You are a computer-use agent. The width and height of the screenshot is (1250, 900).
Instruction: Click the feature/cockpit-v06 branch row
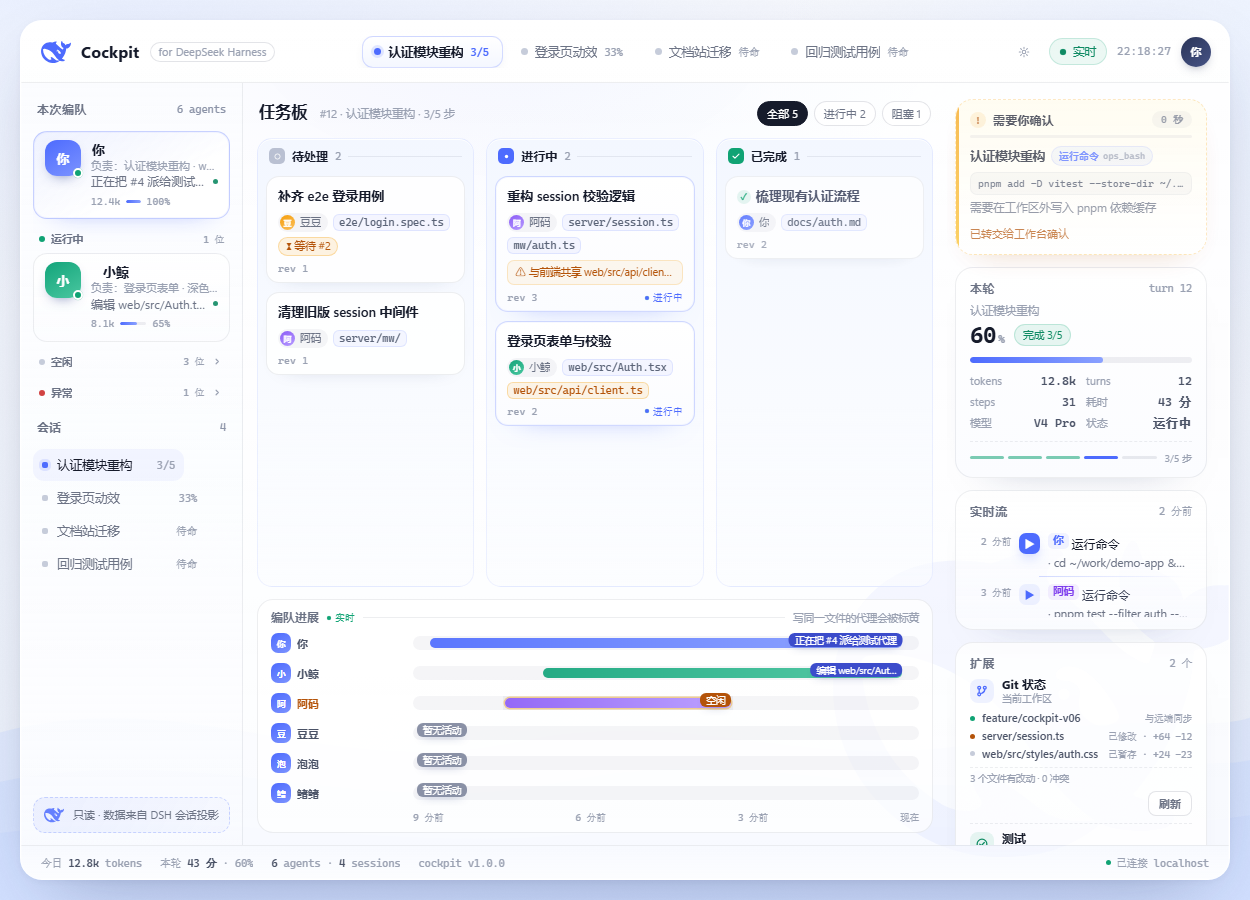[1081, 718]
